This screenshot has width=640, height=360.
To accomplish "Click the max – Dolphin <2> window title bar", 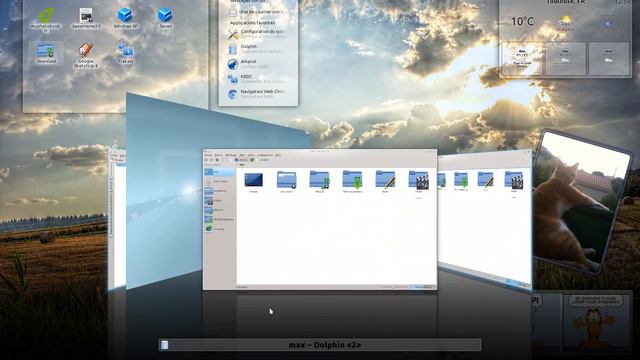I will pos(320,345).
